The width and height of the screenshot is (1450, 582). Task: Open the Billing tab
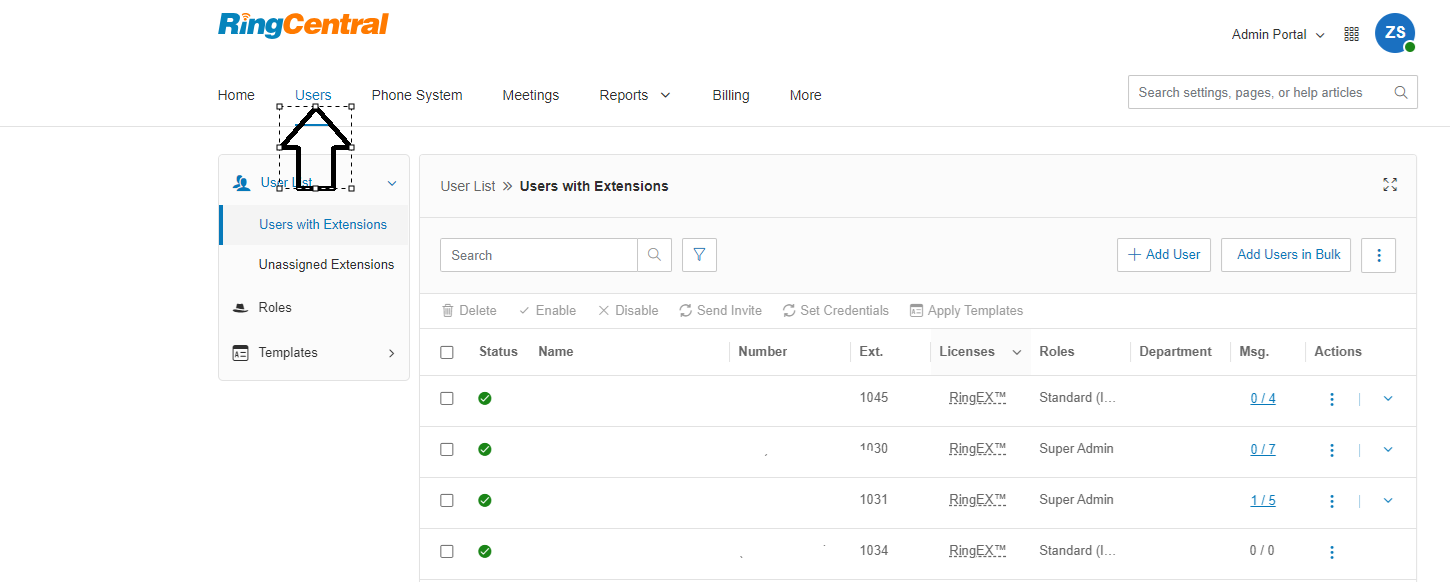(x=730, y=95)
